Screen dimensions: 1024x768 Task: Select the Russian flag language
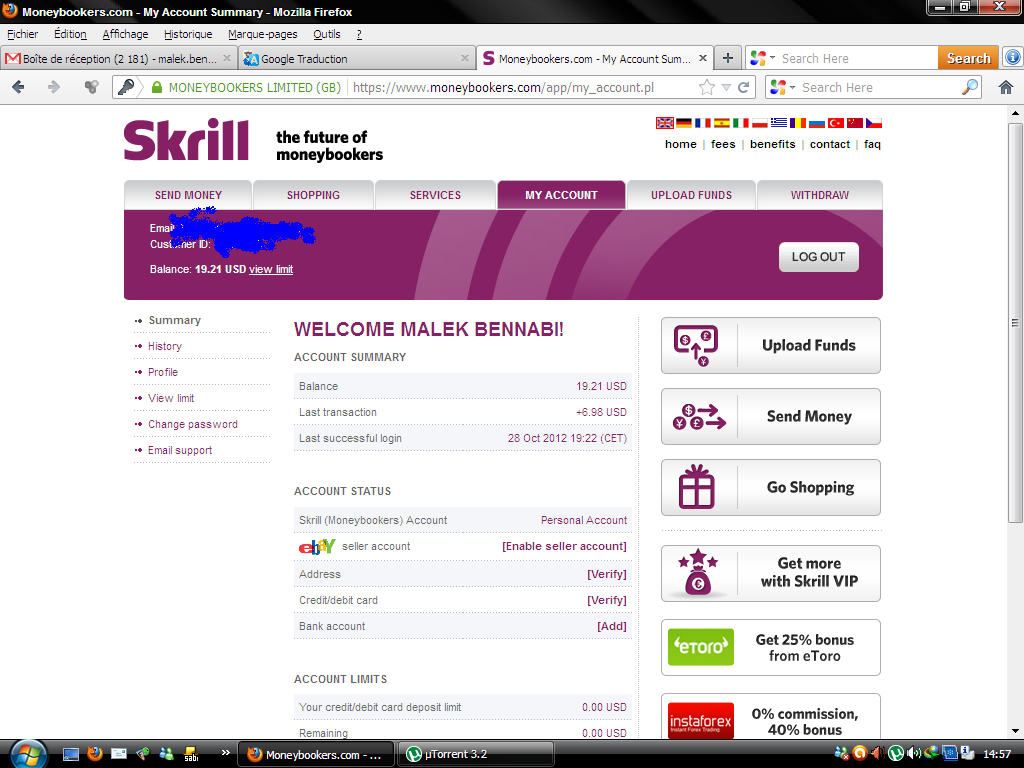click(x=816, y=123)
